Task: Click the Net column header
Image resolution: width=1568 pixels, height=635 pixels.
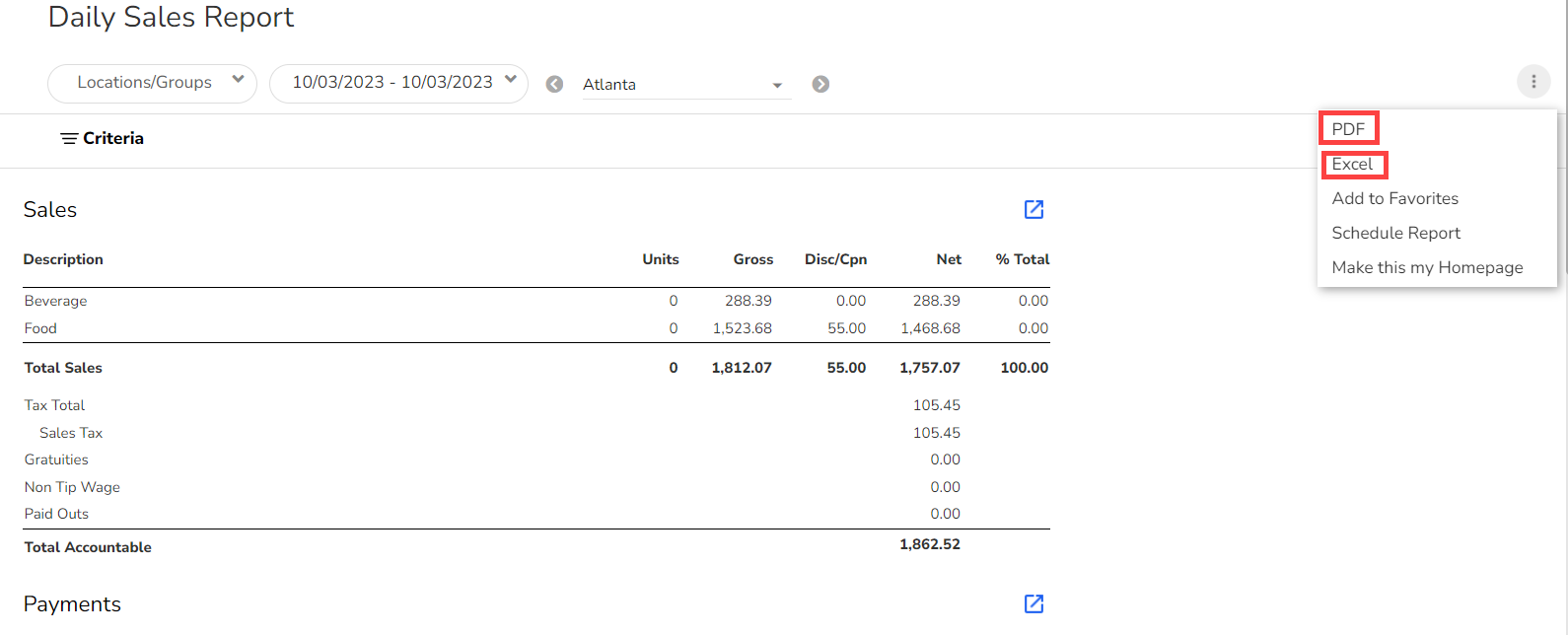Action: (x=949, y=259)
